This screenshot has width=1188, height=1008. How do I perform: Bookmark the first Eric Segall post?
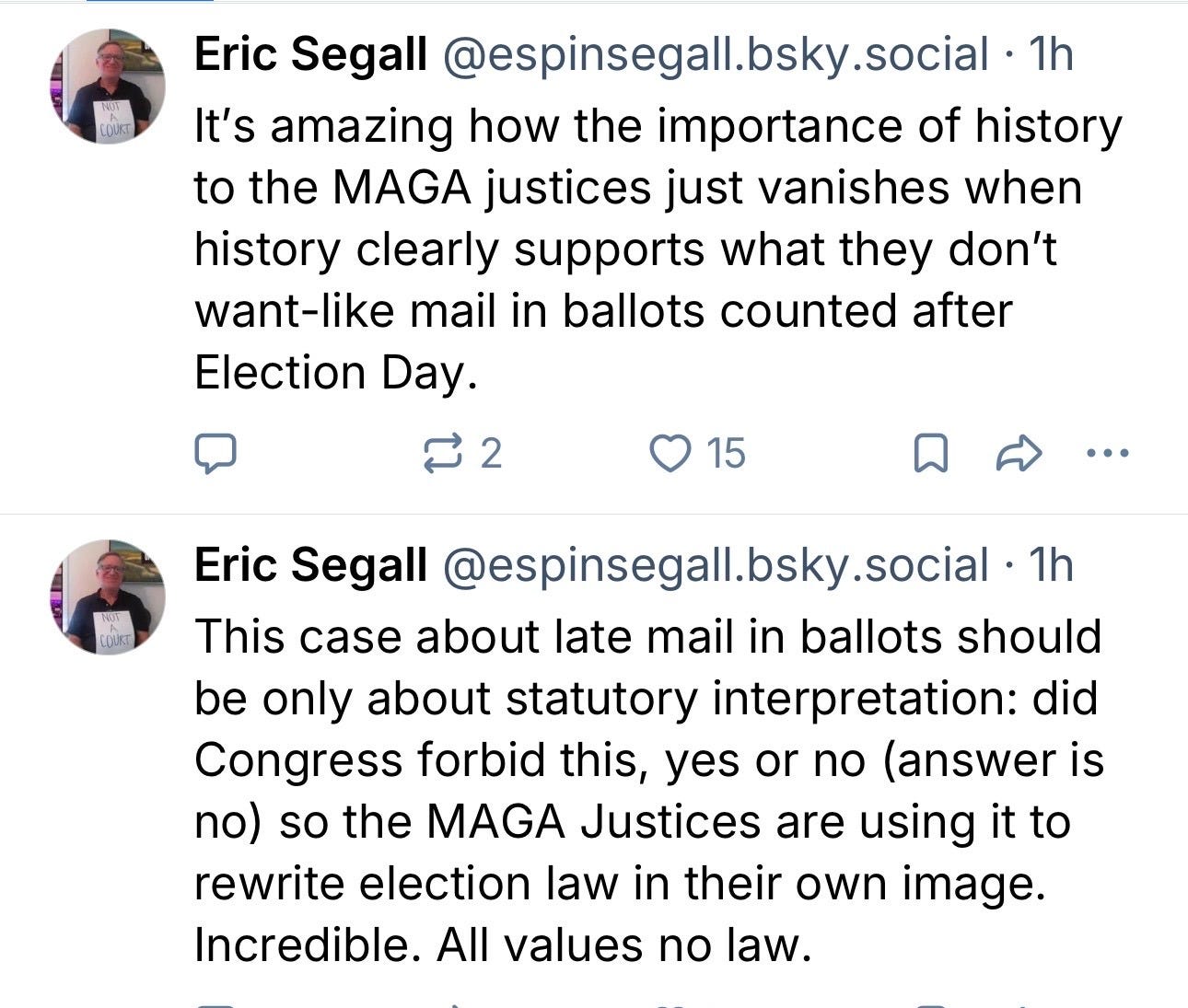[930, 453]
